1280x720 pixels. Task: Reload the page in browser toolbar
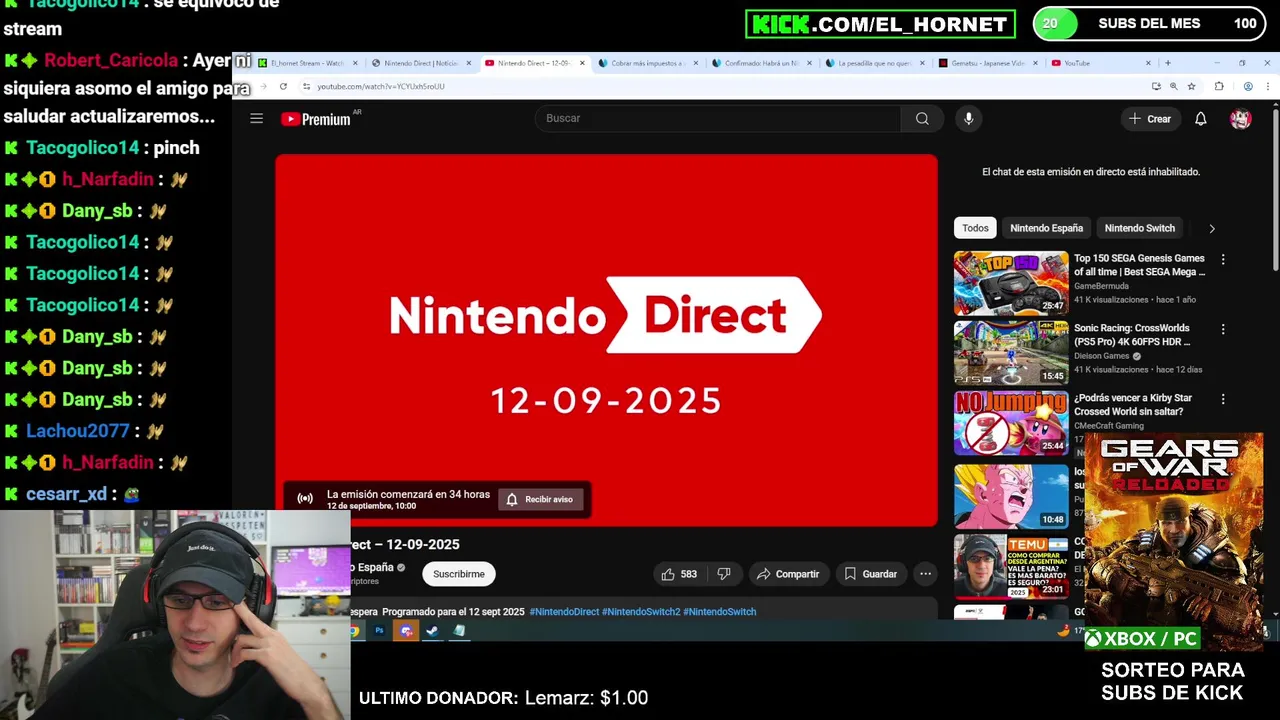tap(283, 87)
